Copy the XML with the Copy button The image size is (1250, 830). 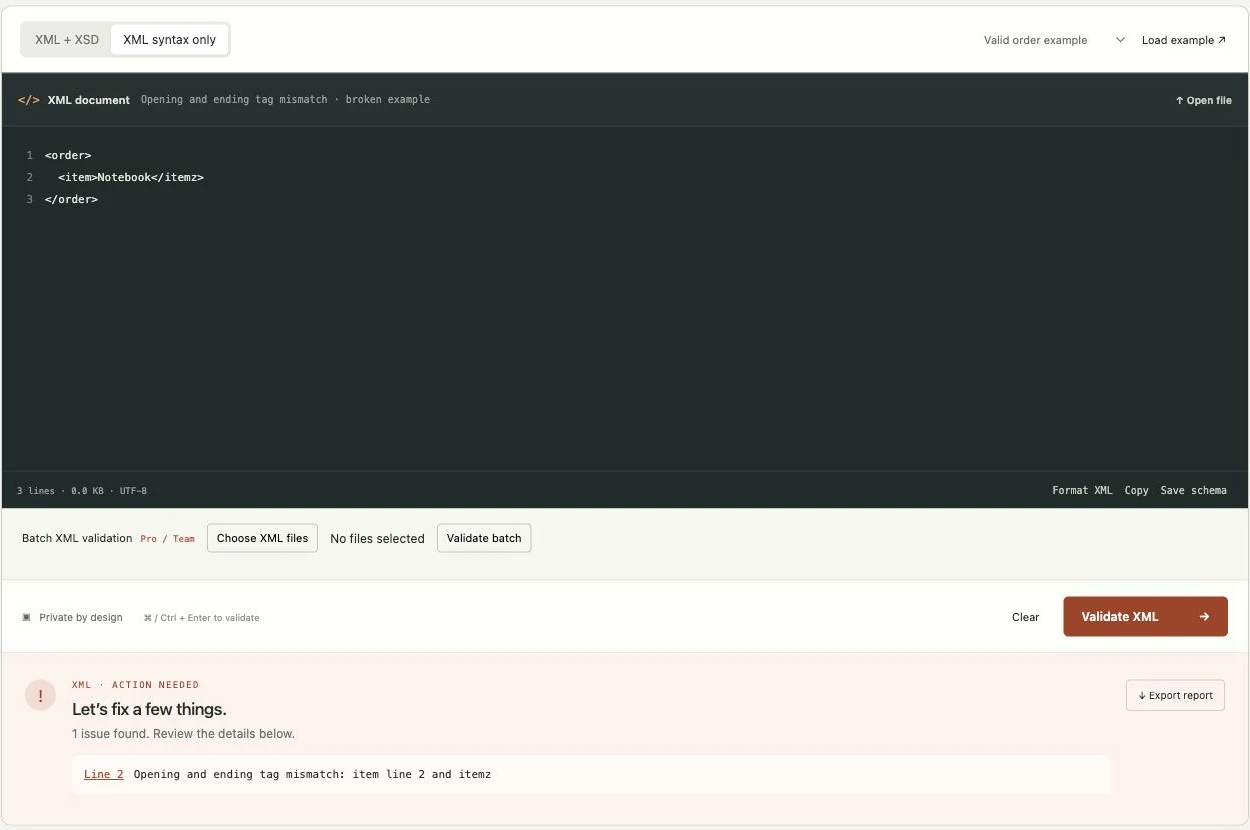[x=1136, y=490]
